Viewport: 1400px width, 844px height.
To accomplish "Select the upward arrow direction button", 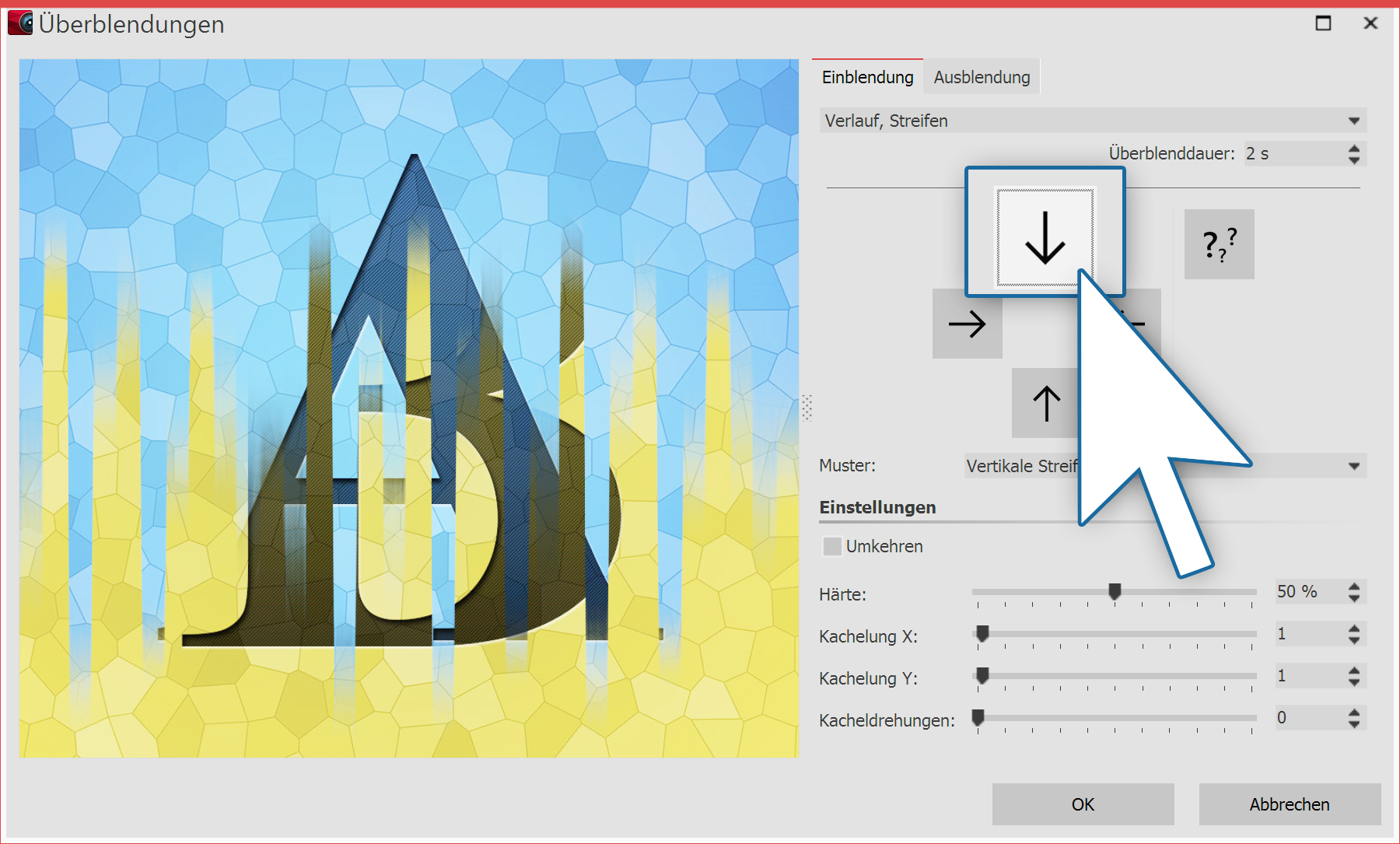I will [x=1044, y=403].
